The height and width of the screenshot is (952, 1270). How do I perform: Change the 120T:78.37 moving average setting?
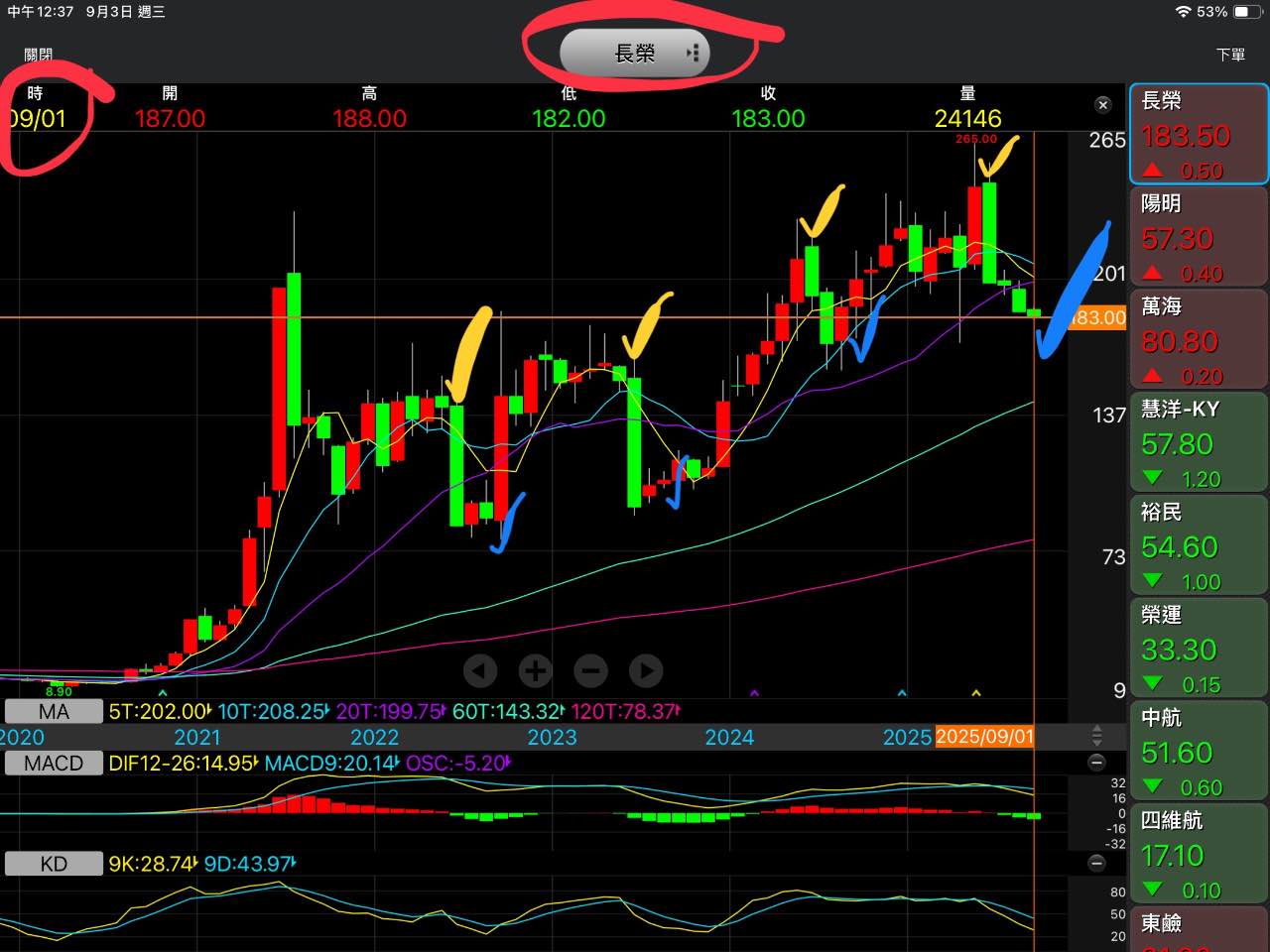pyautogui.click(x=625, y=711)
